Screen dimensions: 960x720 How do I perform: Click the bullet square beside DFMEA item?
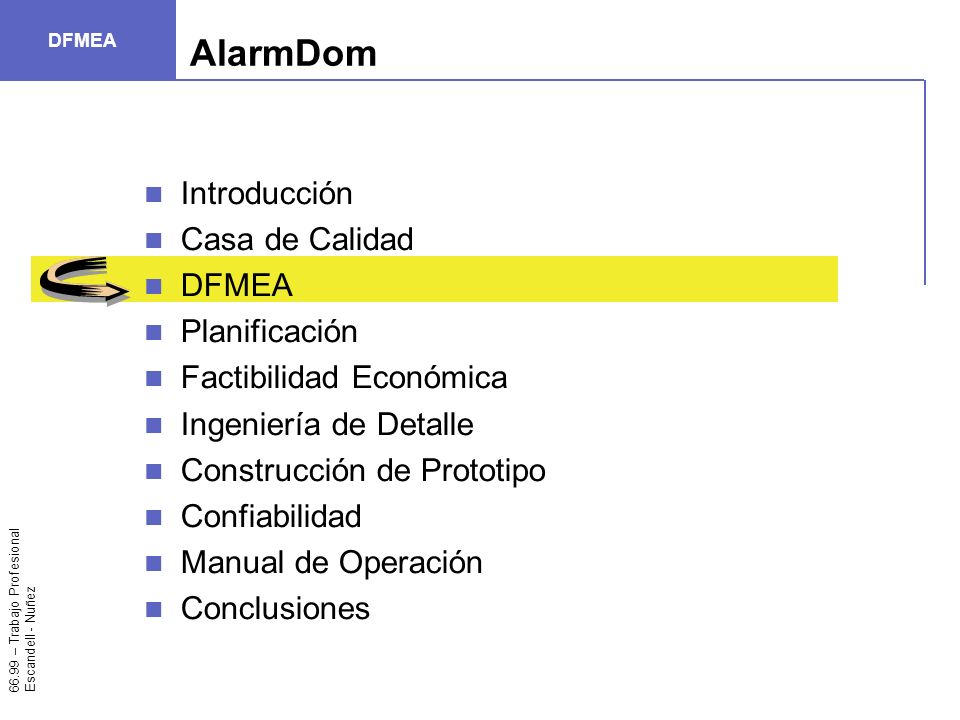154,287
